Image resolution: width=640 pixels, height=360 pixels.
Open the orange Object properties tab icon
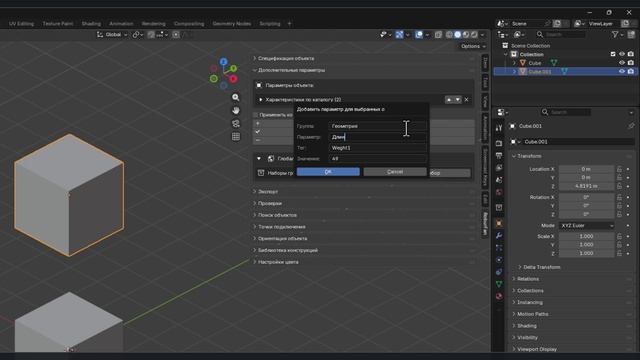(x=499, y=223)
